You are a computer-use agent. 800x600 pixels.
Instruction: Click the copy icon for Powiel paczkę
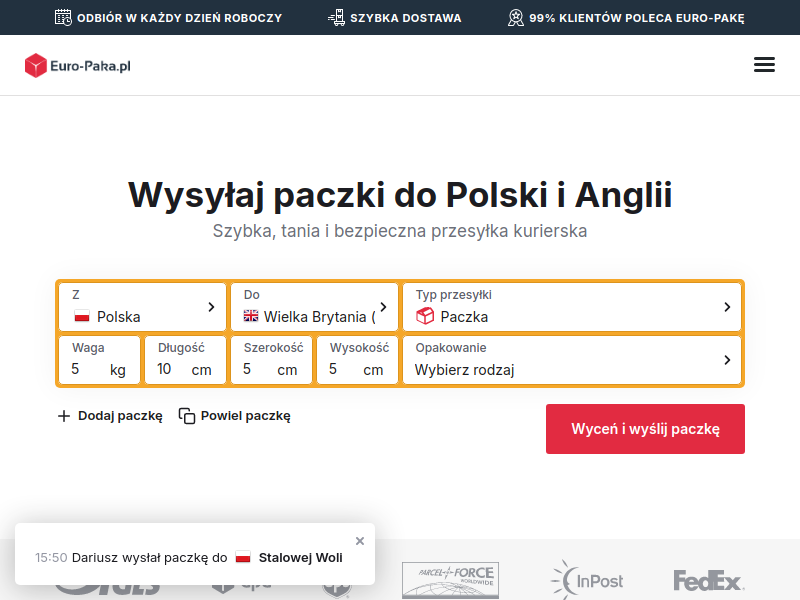pyautogui.click(x=187, y=416)
